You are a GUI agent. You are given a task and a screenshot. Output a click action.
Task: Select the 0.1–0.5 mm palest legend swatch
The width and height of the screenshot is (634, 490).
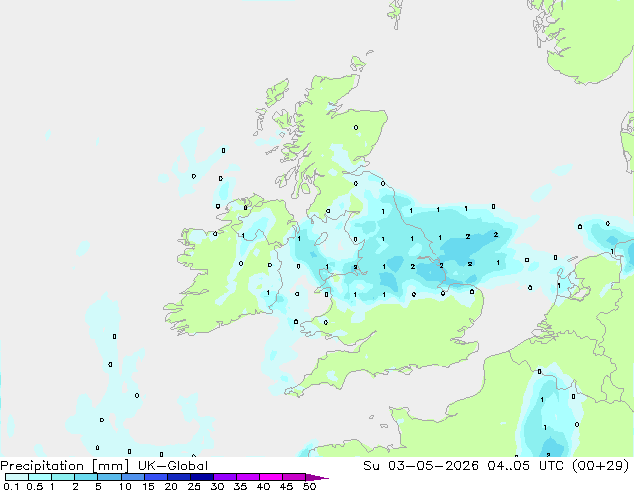coord(17,477)
